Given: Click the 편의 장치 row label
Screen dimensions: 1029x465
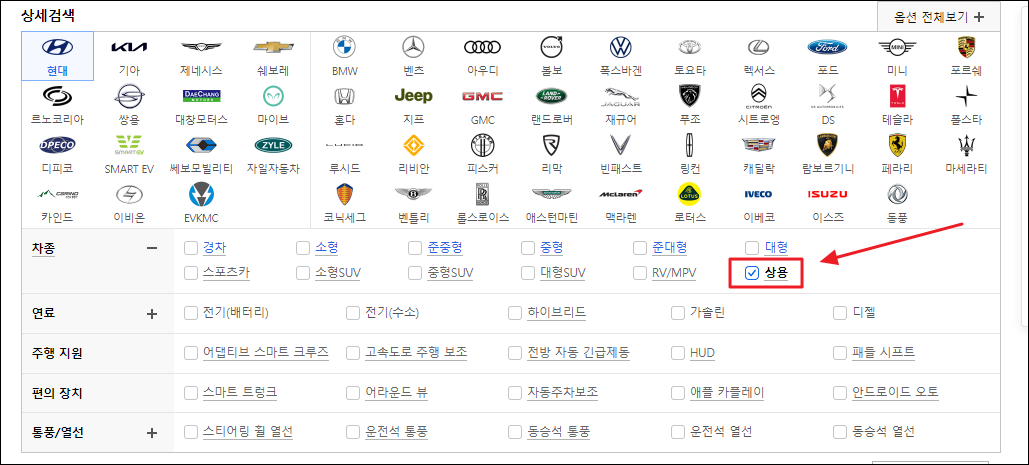Looking at the screenshot, I should point(56,393).
